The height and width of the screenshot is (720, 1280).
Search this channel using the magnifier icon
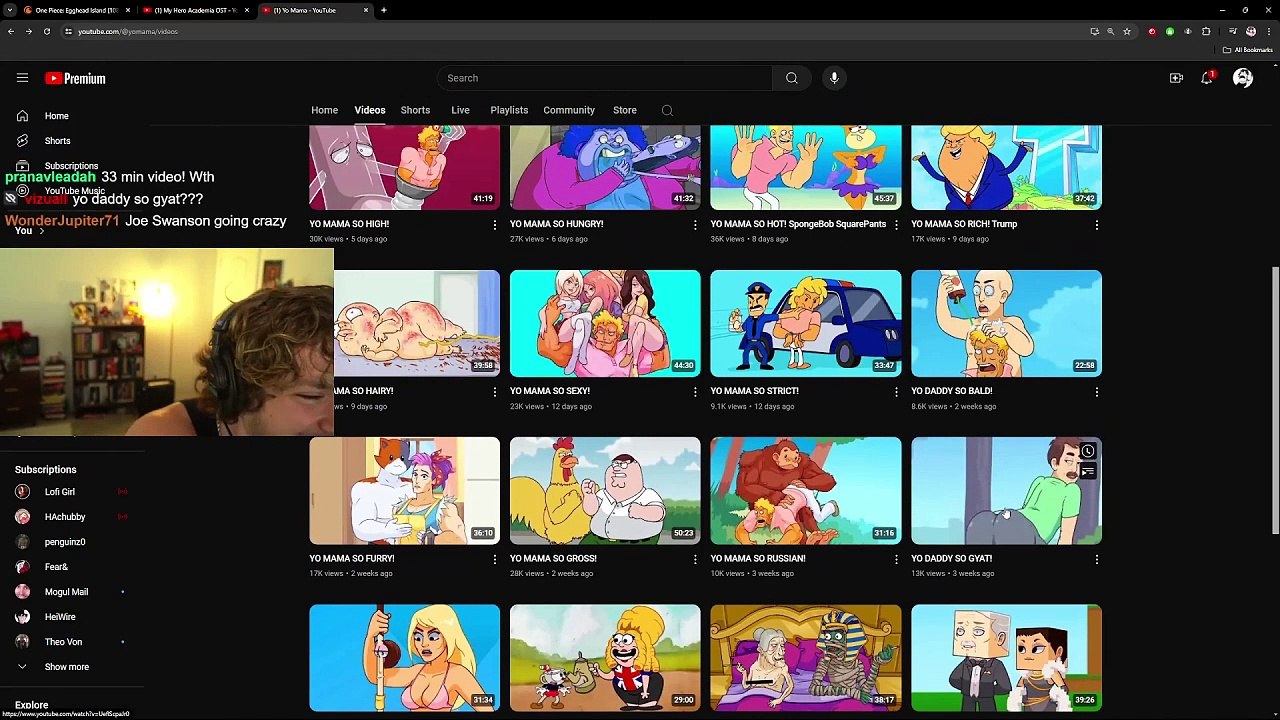[x=667, y=110]
